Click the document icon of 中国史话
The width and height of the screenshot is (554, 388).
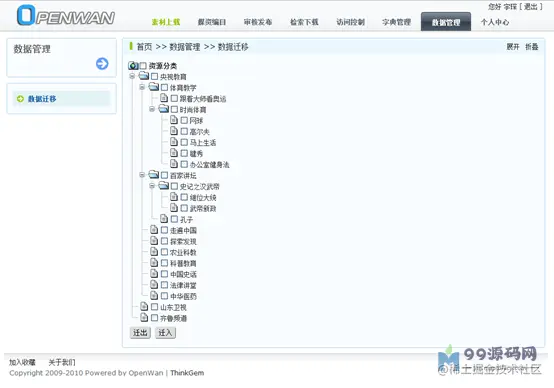point(154,274)
